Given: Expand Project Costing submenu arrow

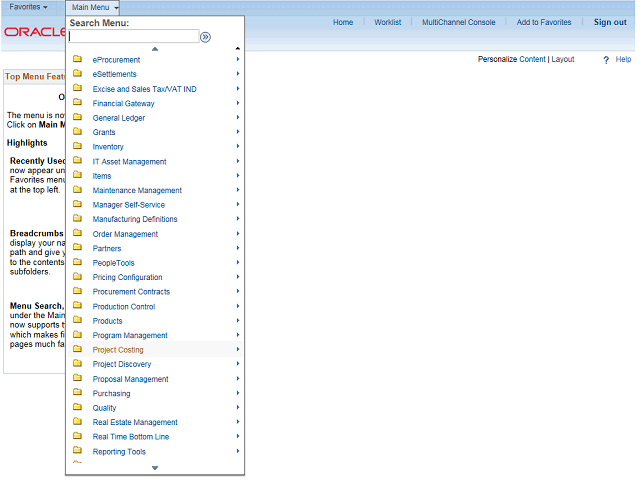Looking at the screenshot, I should [x=238, y=349].
